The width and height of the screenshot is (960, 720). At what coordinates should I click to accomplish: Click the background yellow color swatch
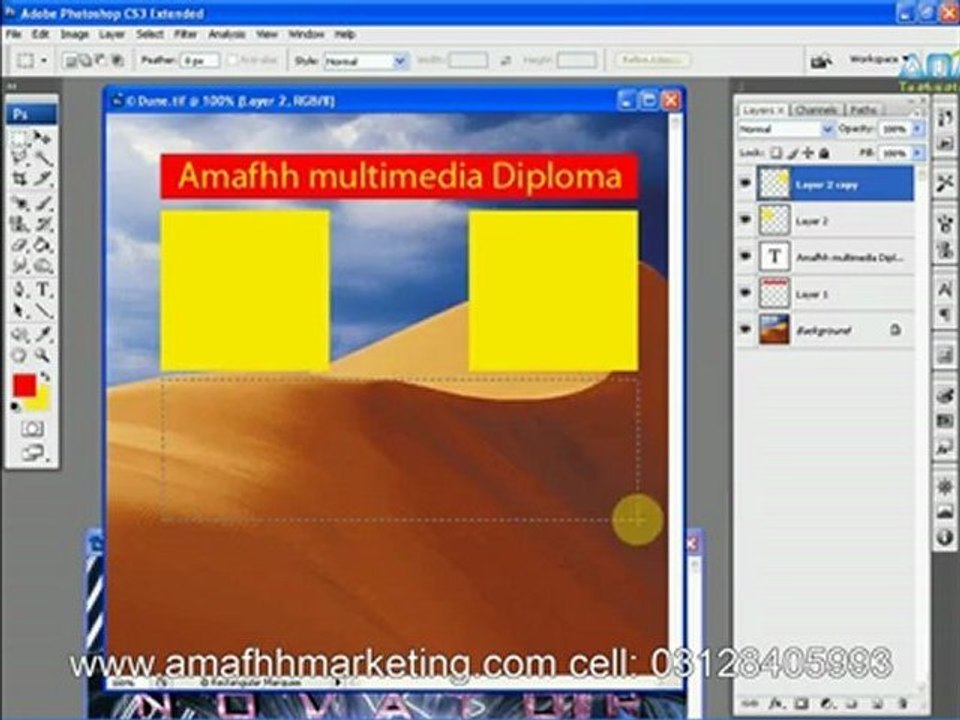pos(41,401)
